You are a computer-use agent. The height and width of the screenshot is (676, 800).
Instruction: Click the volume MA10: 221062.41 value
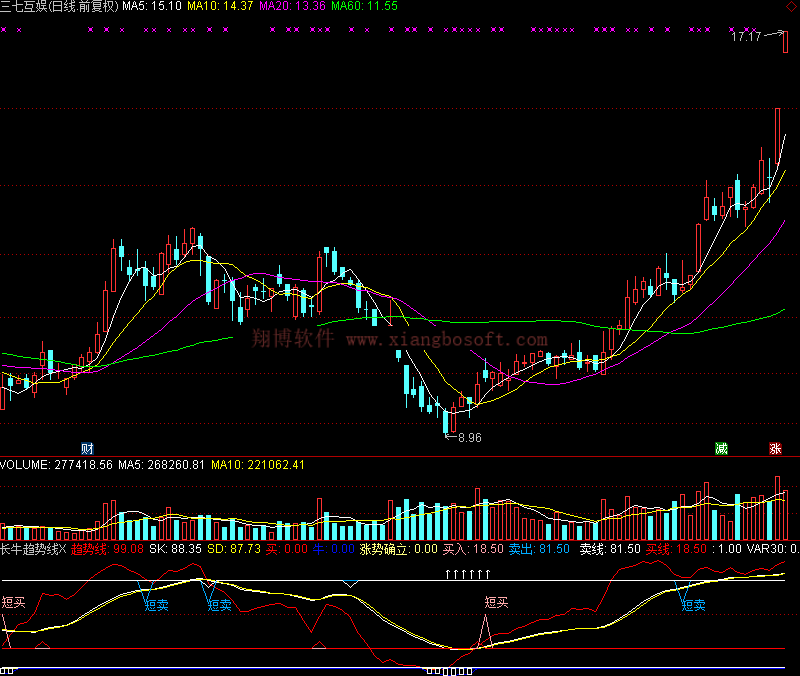[258, 465]
